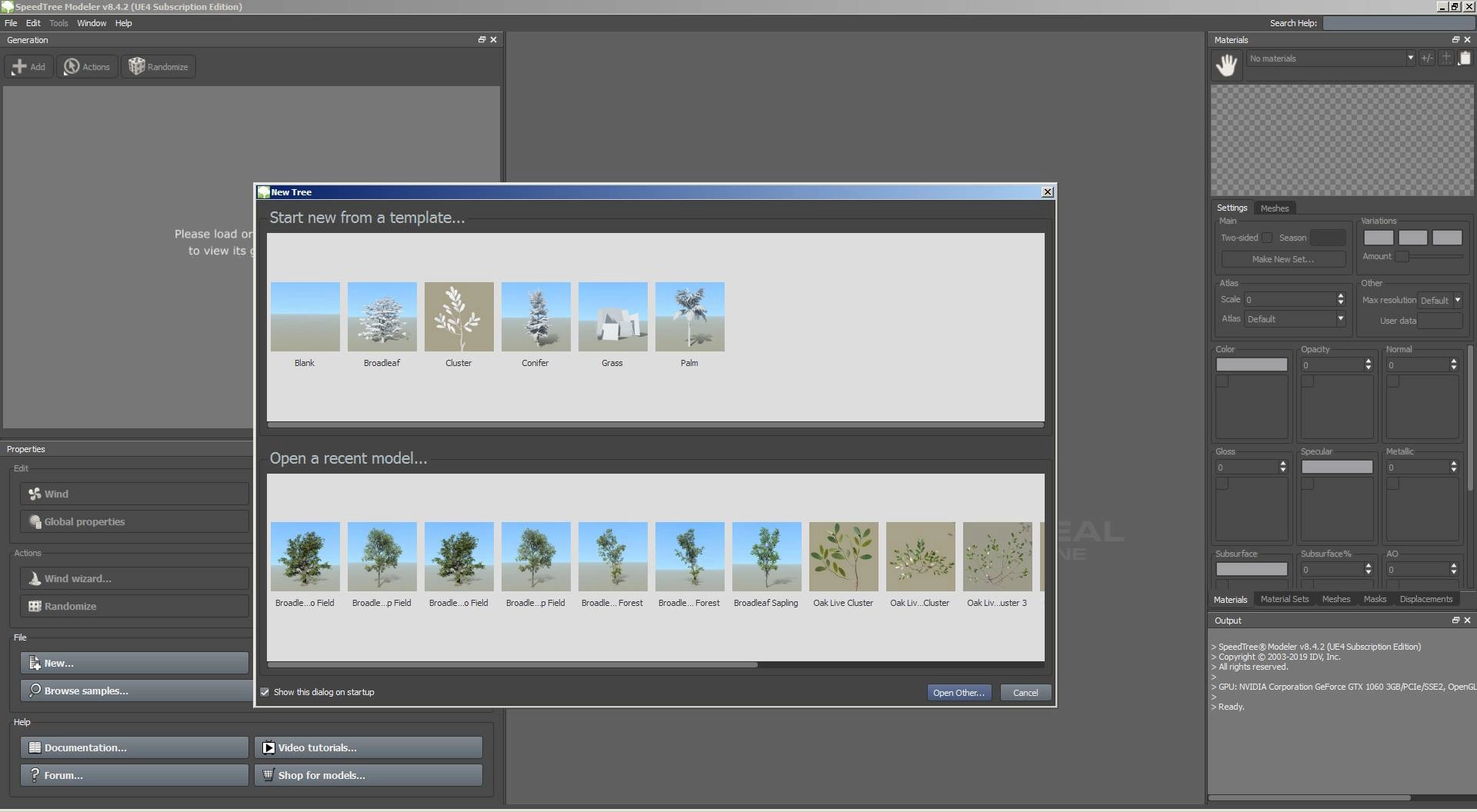Click the Color swatch in Materials
Viewport: 1477px width, 812px height.
pyautogui.click(x=1252, y=364)
